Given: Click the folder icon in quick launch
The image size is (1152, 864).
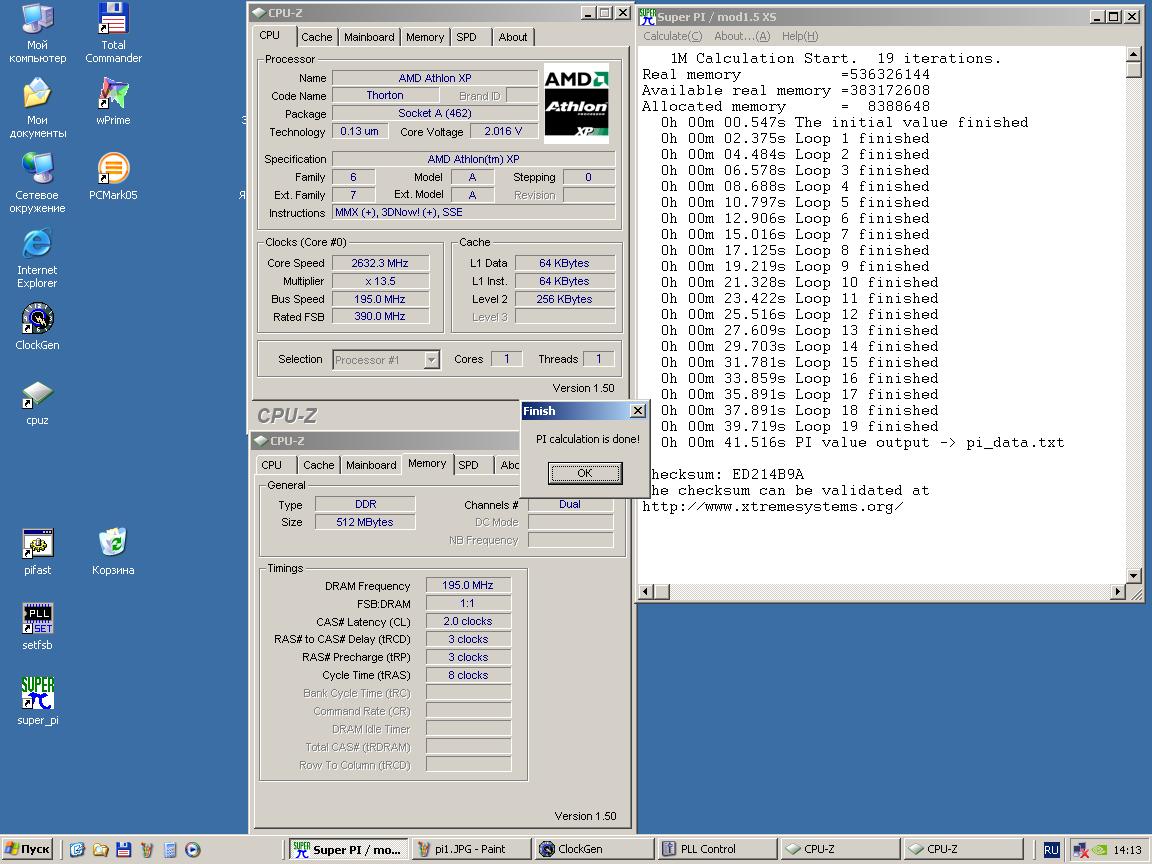Looking at the screenshot, I should tap(101, 849).
